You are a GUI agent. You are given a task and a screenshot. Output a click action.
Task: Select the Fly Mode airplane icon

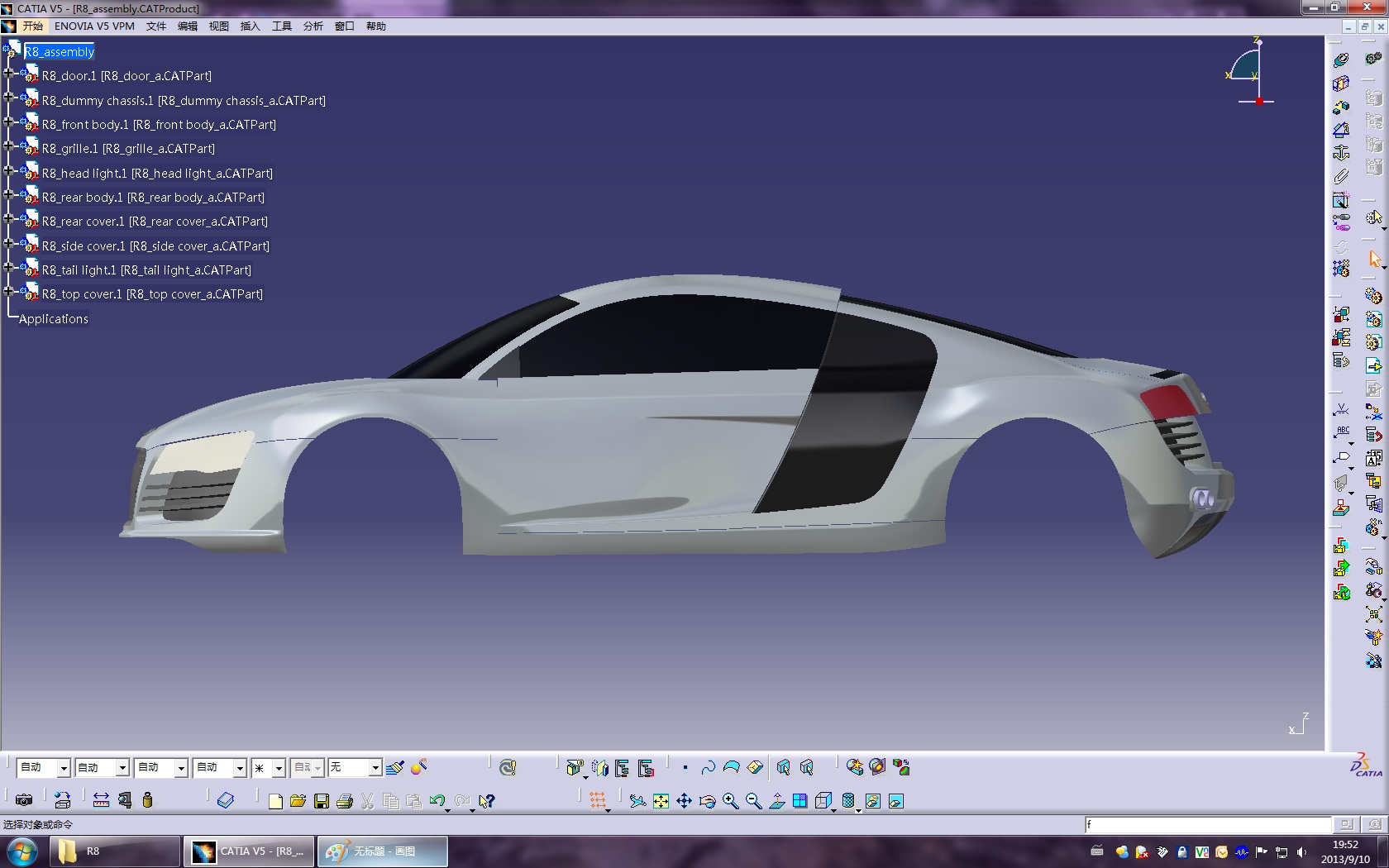tap(637, 801)
